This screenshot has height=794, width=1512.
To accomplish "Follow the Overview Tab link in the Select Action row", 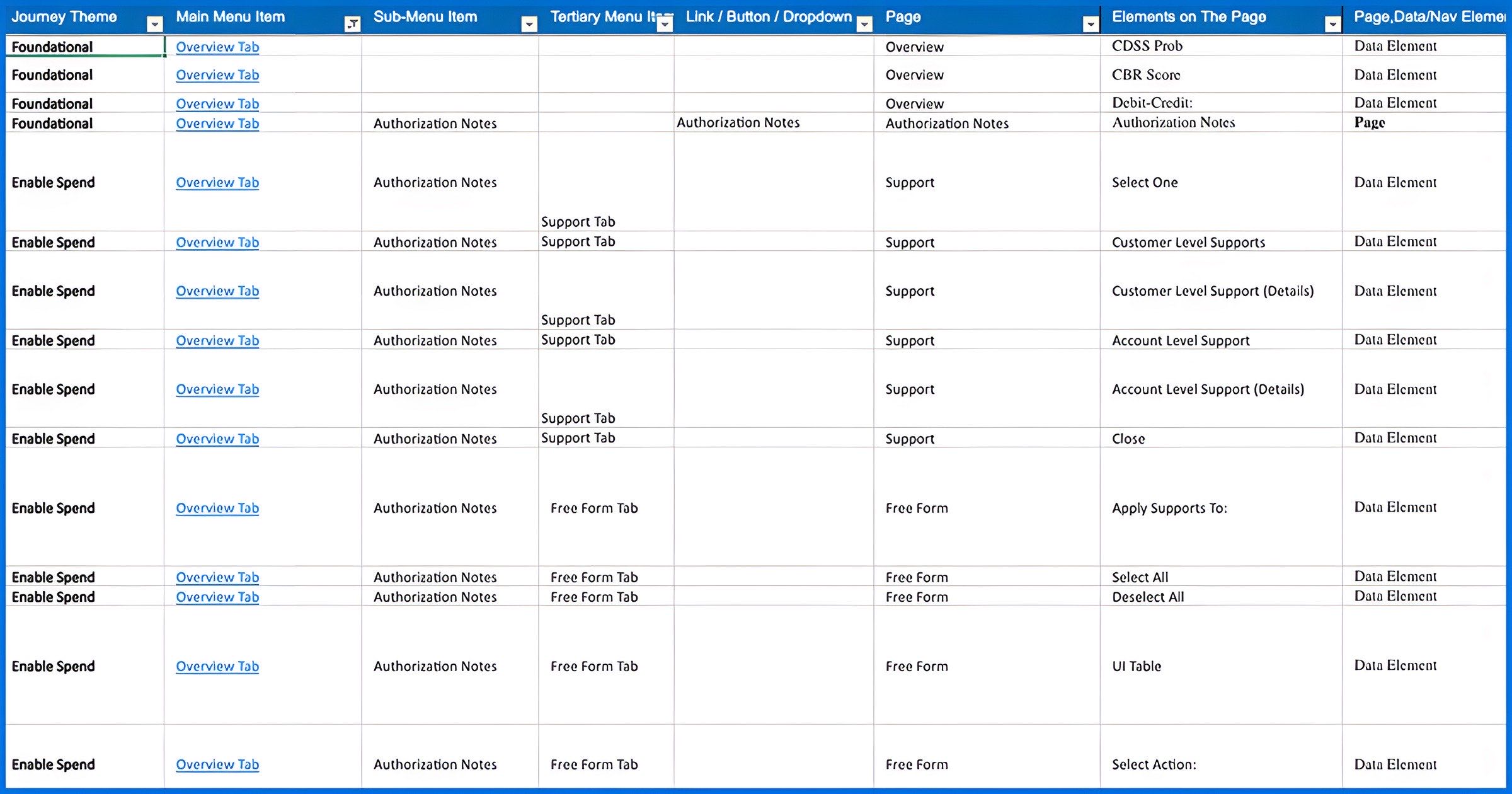I will click(x=217, y=764).
